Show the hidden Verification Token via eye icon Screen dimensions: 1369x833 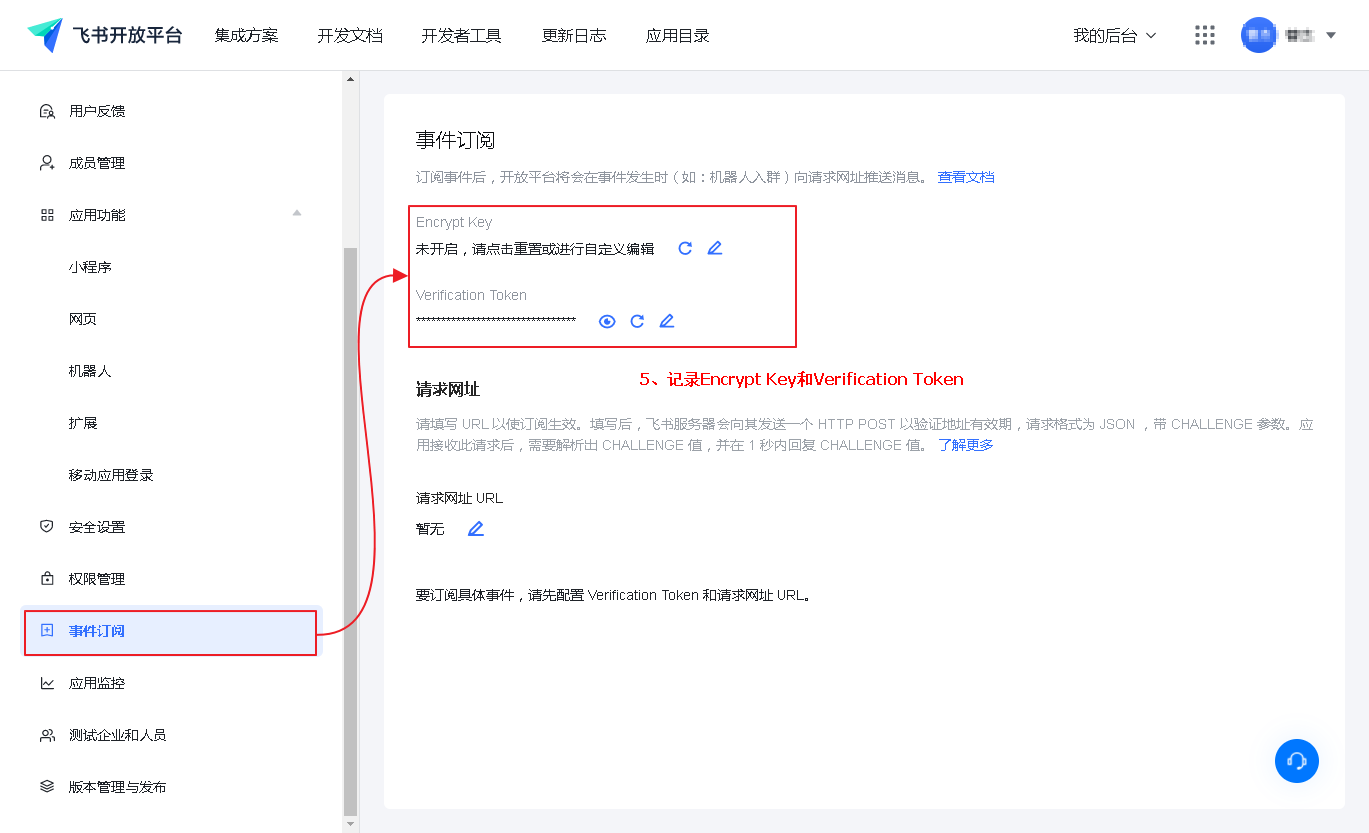(607, 321)
